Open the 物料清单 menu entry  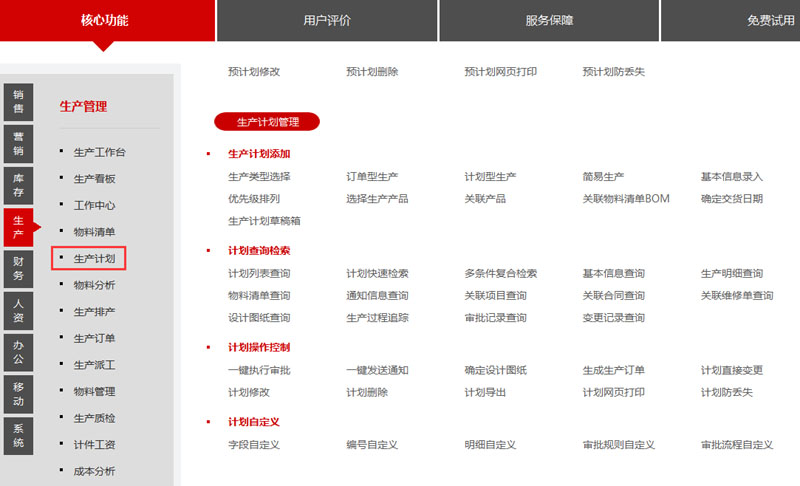pos(94,232)
